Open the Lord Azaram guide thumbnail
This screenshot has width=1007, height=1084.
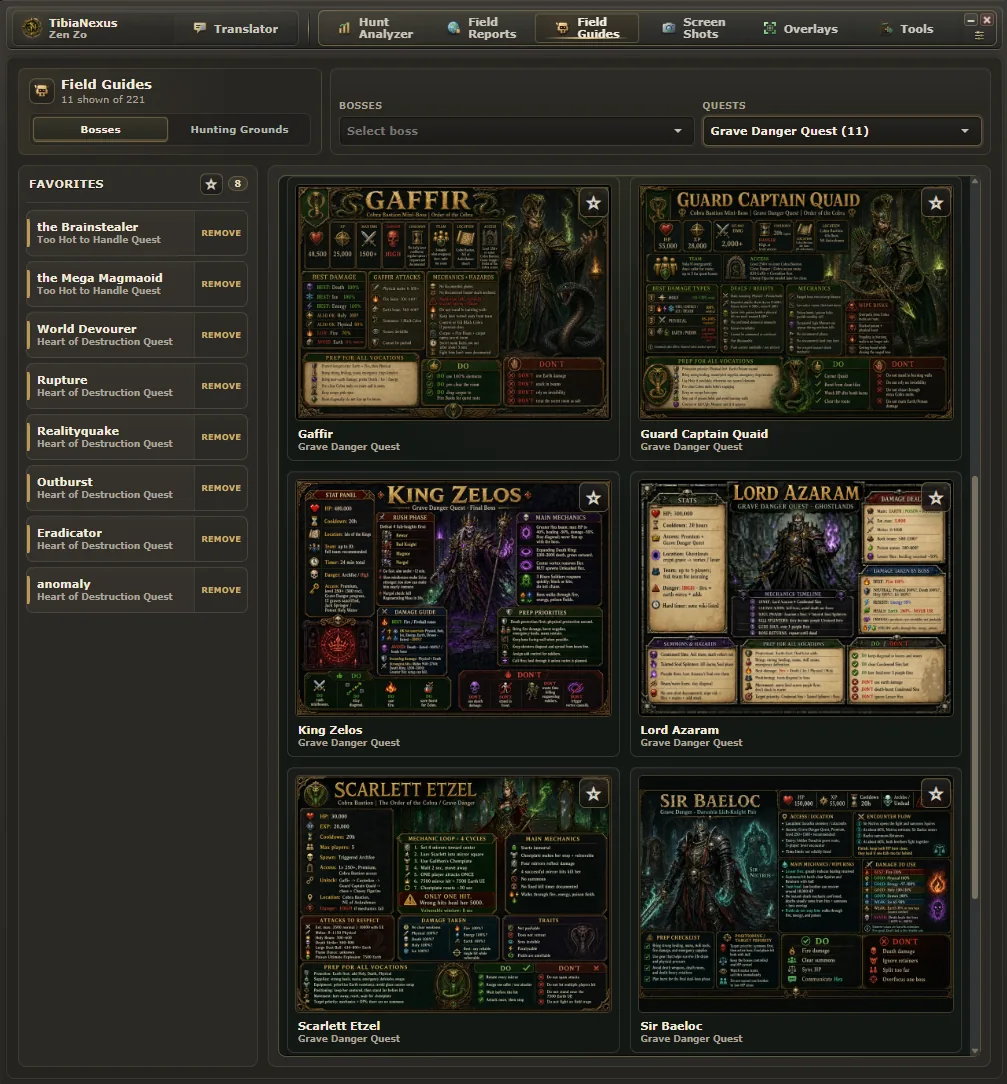(796, 598)
